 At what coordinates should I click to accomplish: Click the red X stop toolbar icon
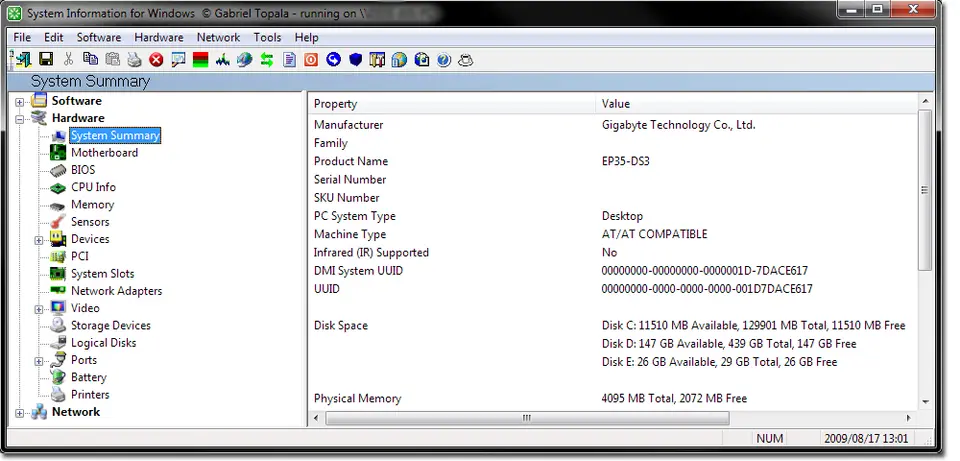pos(156,60)
